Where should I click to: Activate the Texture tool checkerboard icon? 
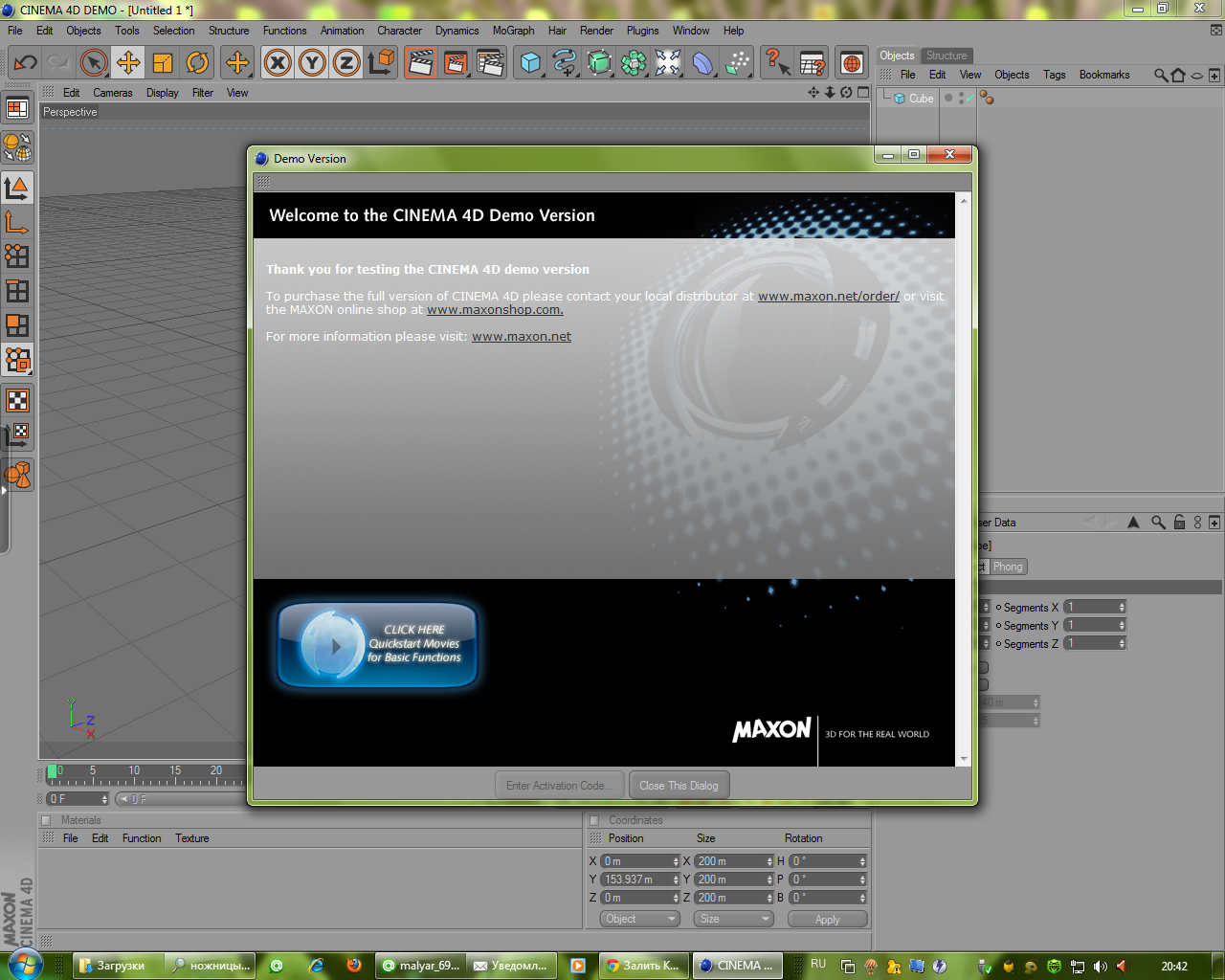17,400
